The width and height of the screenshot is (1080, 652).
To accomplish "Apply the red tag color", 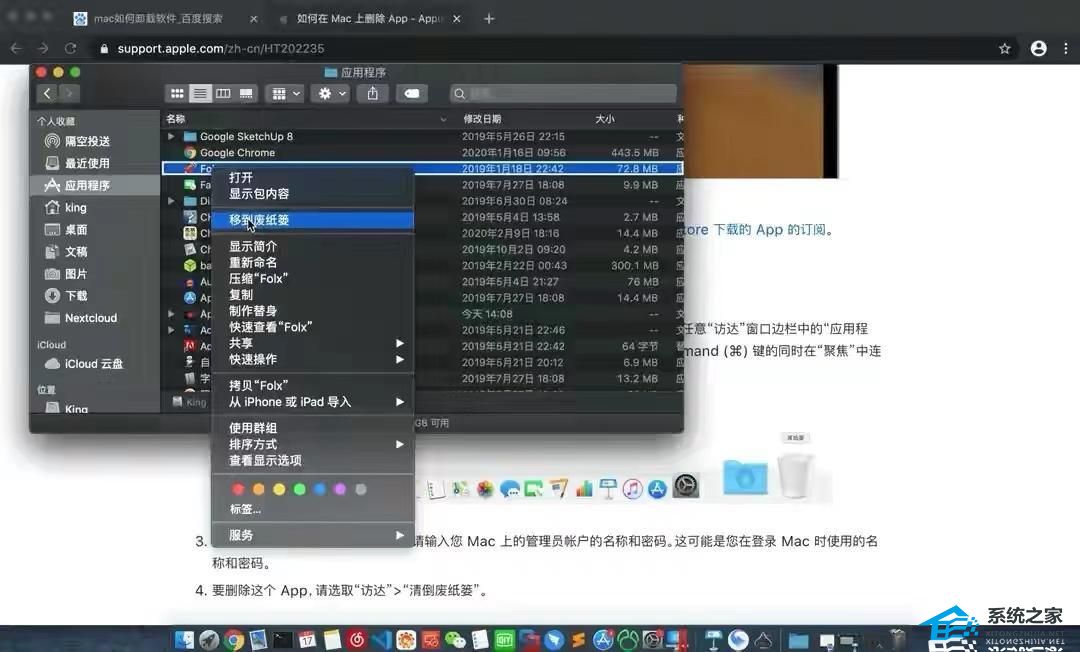I will pos(238,489).
